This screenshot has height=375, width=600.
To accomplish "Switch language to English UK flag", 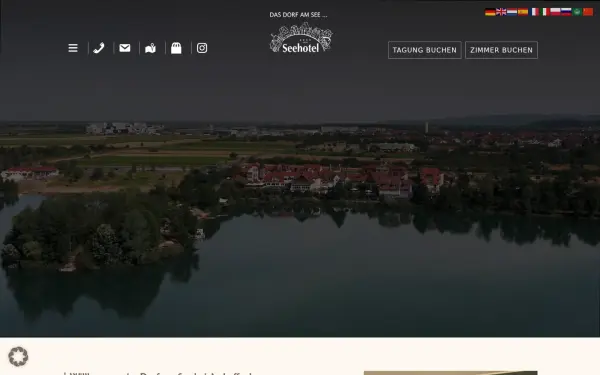I will pyautogui.click(x=501, y=12).
